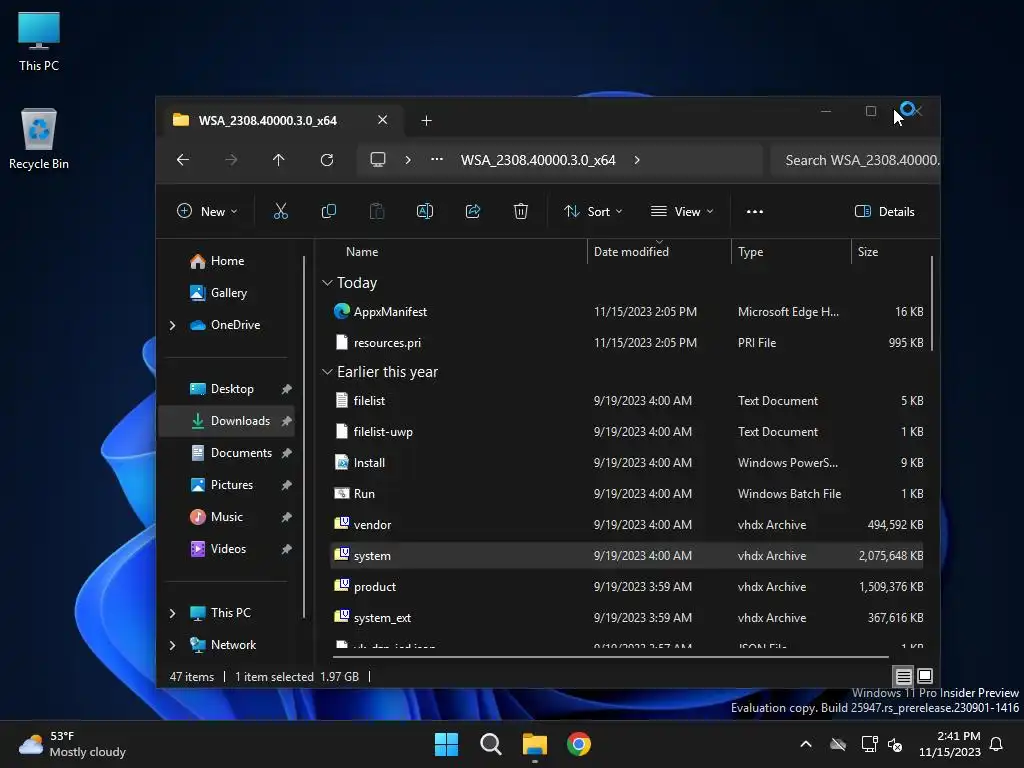Click the network tray icon
1024x768 pixels.
click(869, 744)
